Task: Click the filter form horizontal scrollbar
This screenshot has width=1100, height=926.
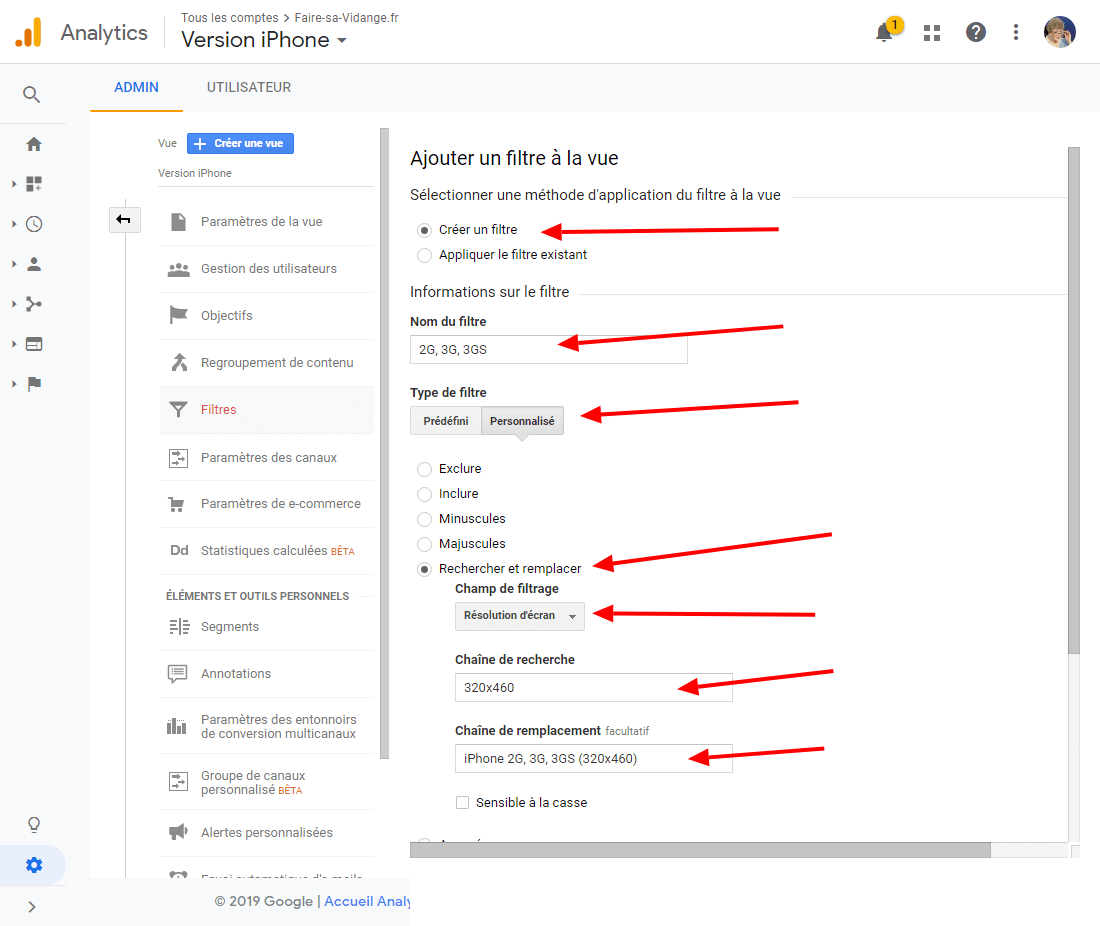Action: pos(700,850)
